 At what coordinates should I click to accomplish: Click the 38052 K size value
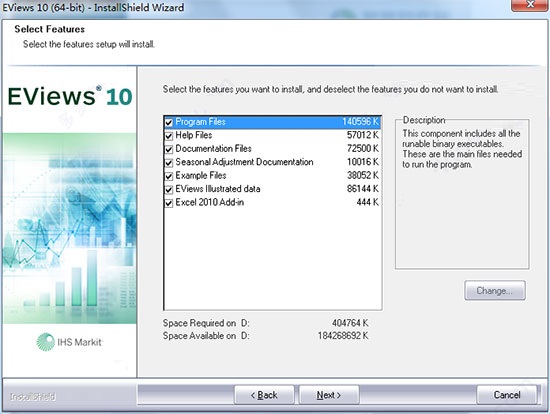[x=363, y=175]
